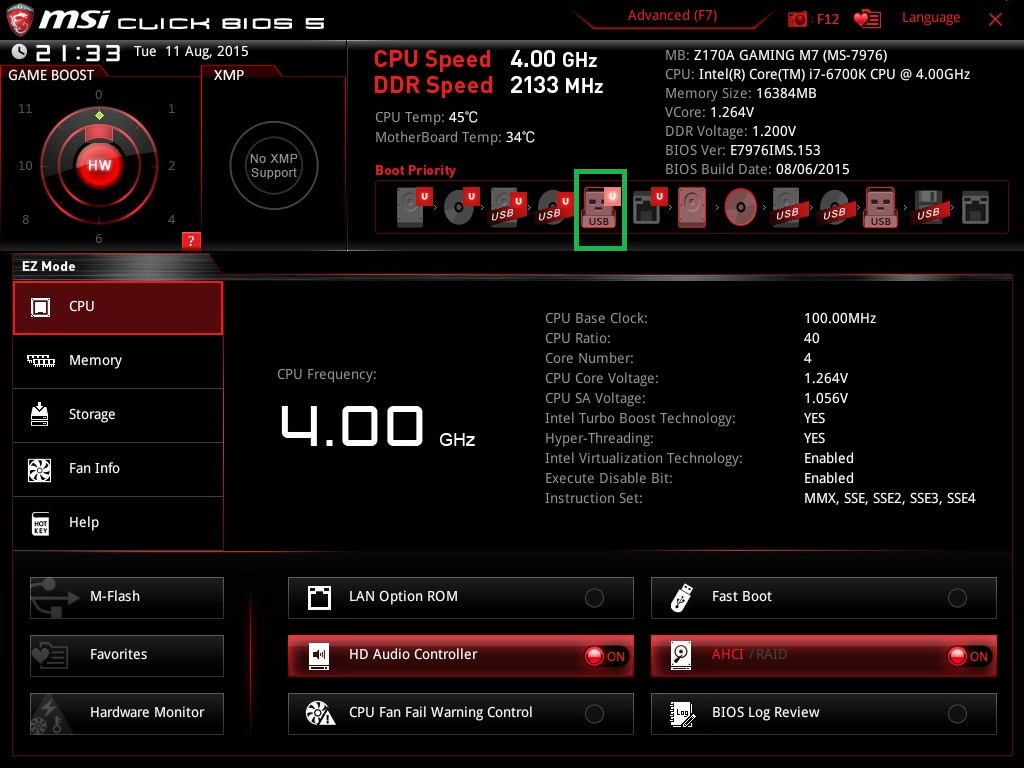Click the DDR Voltage: 1.200V line
This screenshot has height=768, width=1024.
[x=730, y=131]
